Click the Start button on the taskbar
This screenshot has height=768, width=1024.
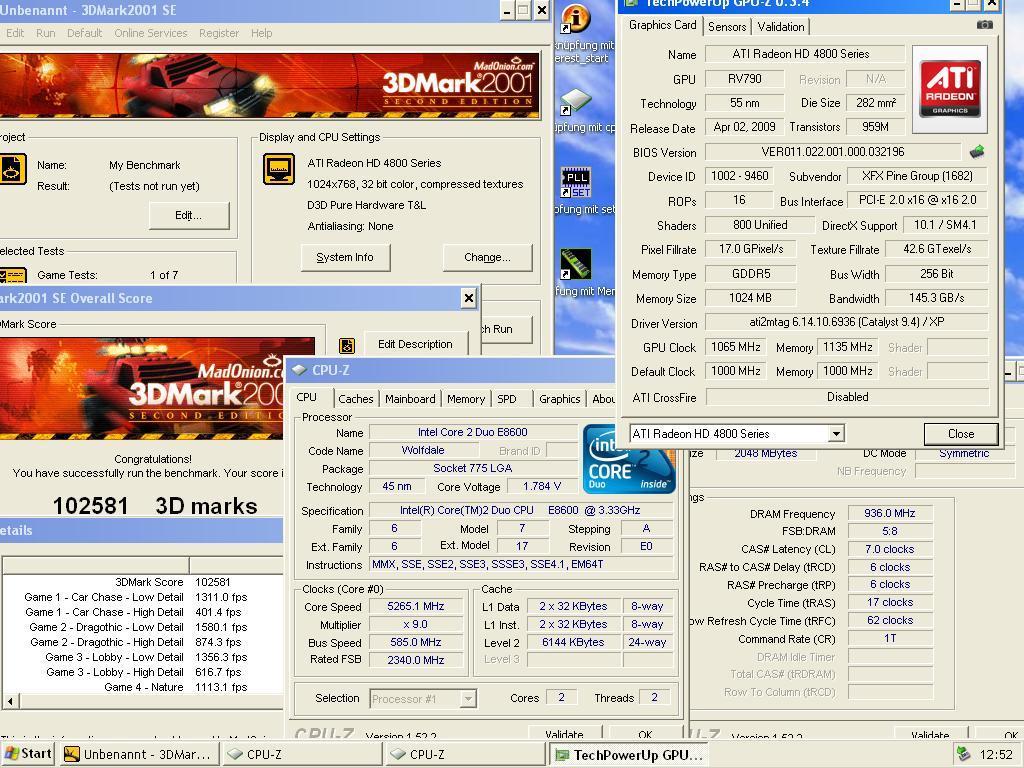(29, 754)
